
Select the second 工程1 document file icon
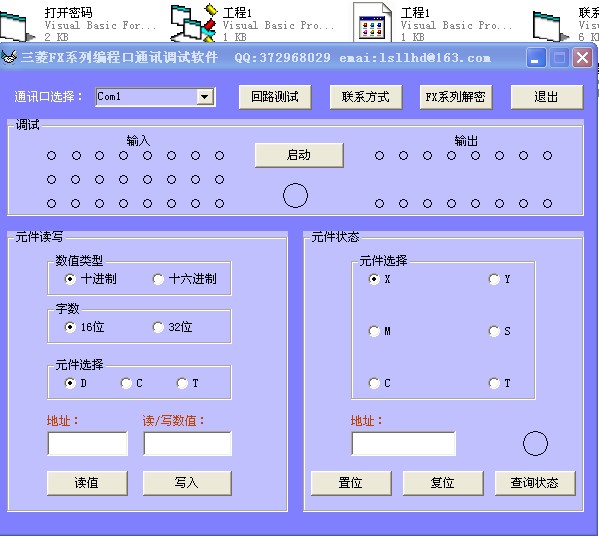click(372, 23)
